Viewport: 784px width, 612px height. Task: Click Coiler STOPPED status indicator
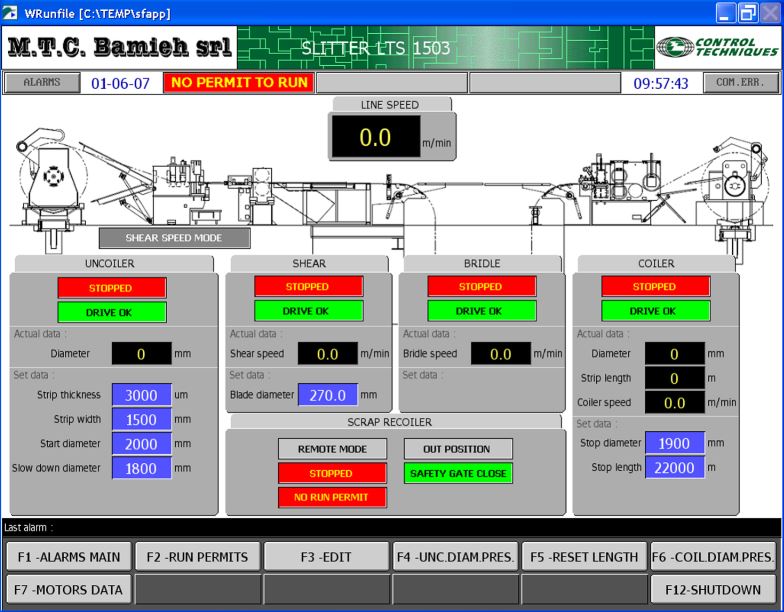pyautogui.click(x=656, y=286)
